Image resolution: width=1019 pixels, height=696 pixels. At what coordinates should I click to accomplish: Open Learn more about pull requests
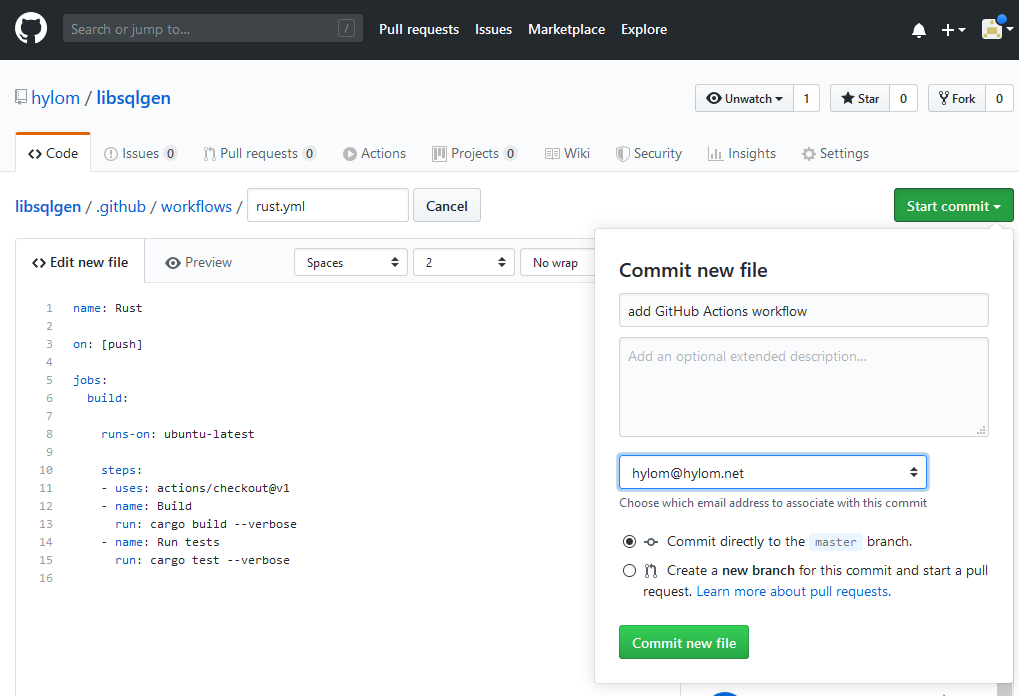[x=793, y=591]
